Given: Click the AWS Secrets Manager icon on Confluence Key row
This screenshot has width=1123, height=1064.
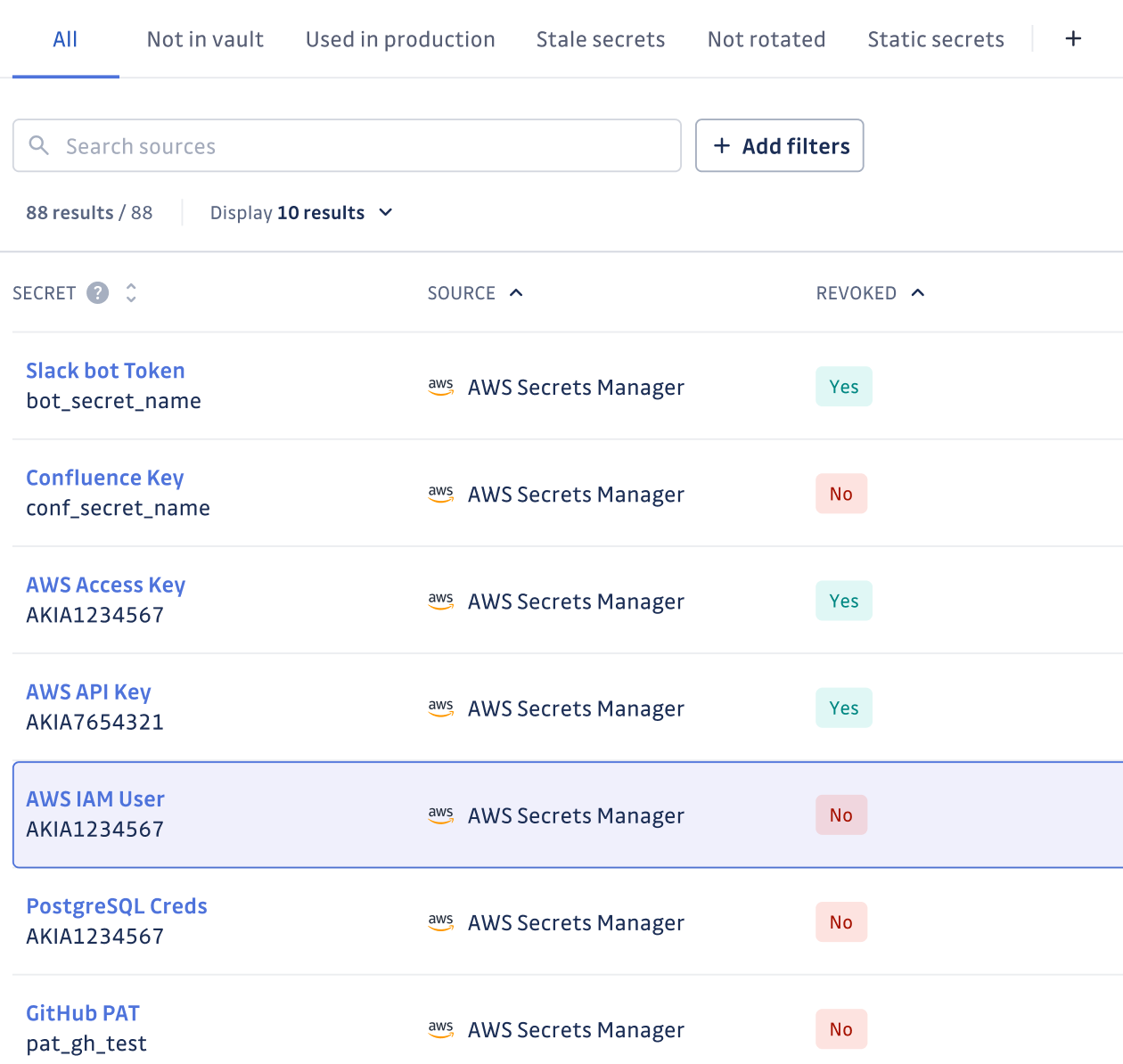Looking at the screenshot, I should tap(441, 494).
